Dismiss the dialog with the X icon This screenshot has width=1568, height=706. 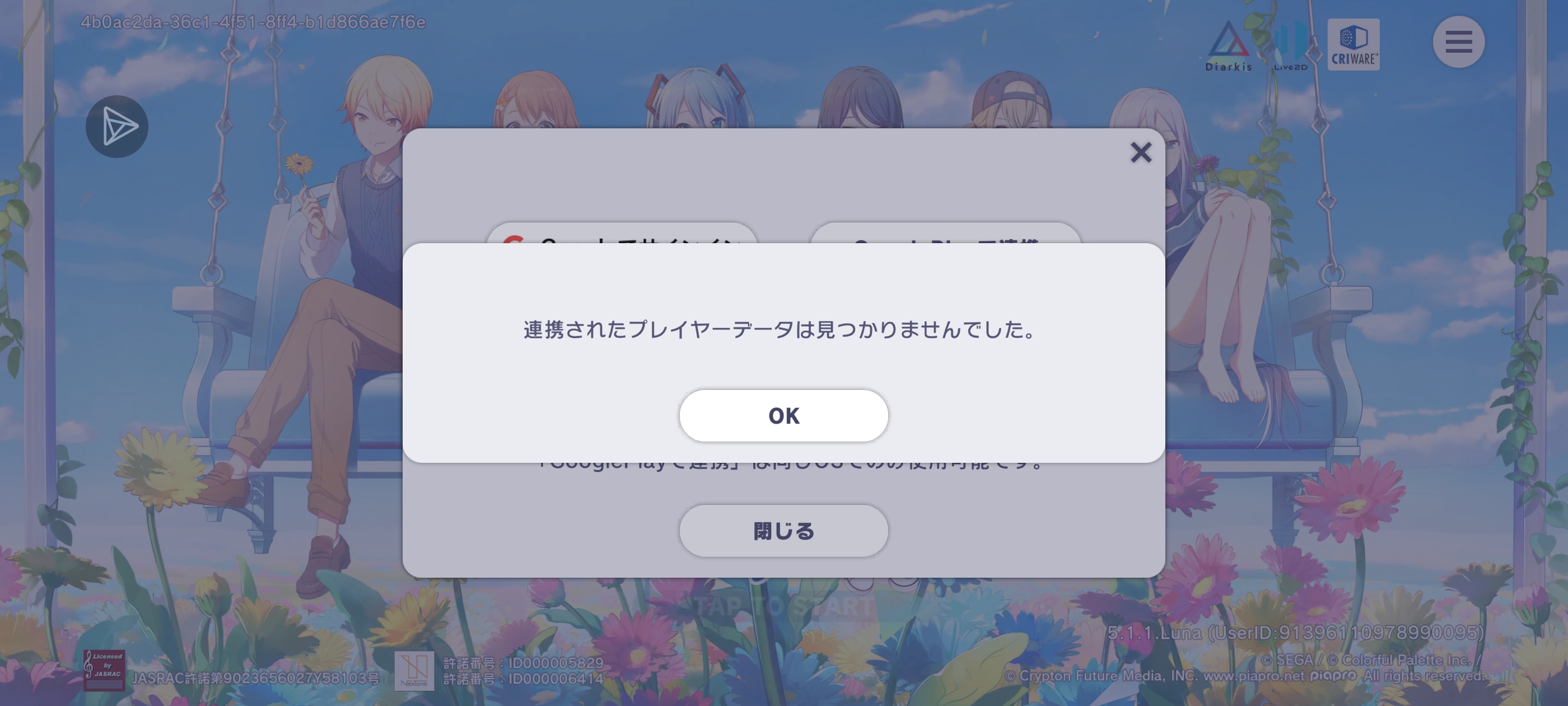1141,152
